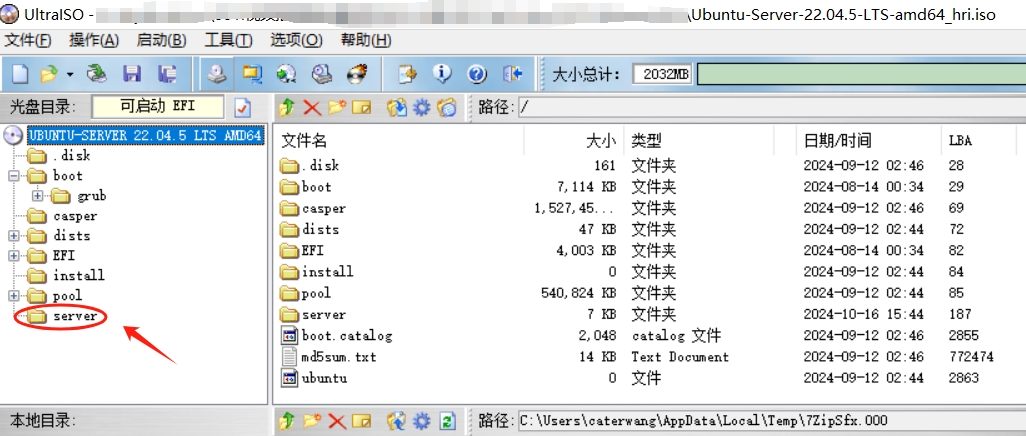Mount image to virtual drive
Viewport: 1026px width, 436px height.
tap(322, 74)
